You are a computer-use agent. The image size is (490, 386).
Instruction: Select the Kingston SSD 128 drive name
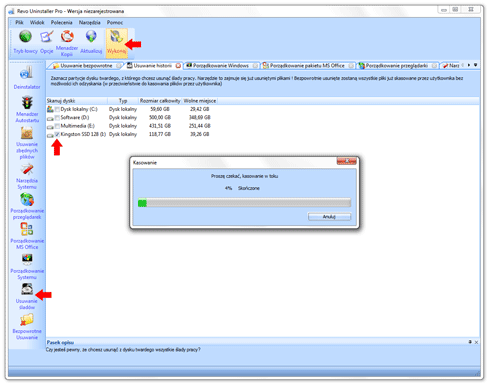pyautogui.click(x=83, y=134)
